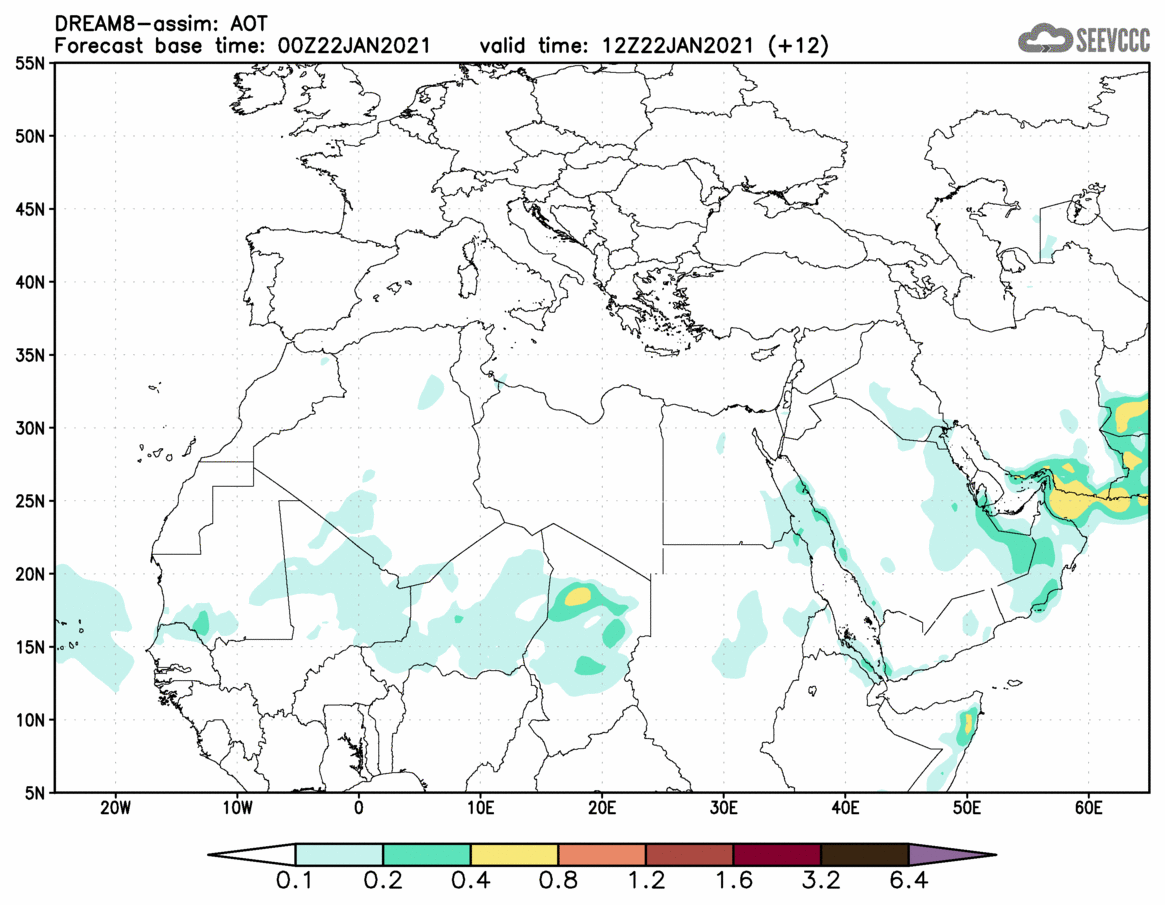
Task: Click the '10W' longitude label
Action: coord(237,808)
